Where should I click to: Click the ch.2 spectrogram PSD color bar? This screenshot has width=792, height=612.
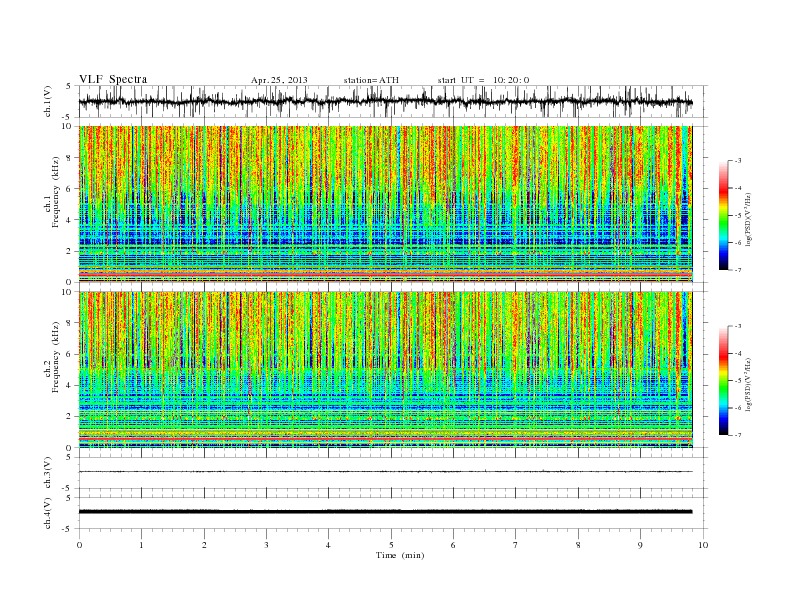click(x=723, y=381)
